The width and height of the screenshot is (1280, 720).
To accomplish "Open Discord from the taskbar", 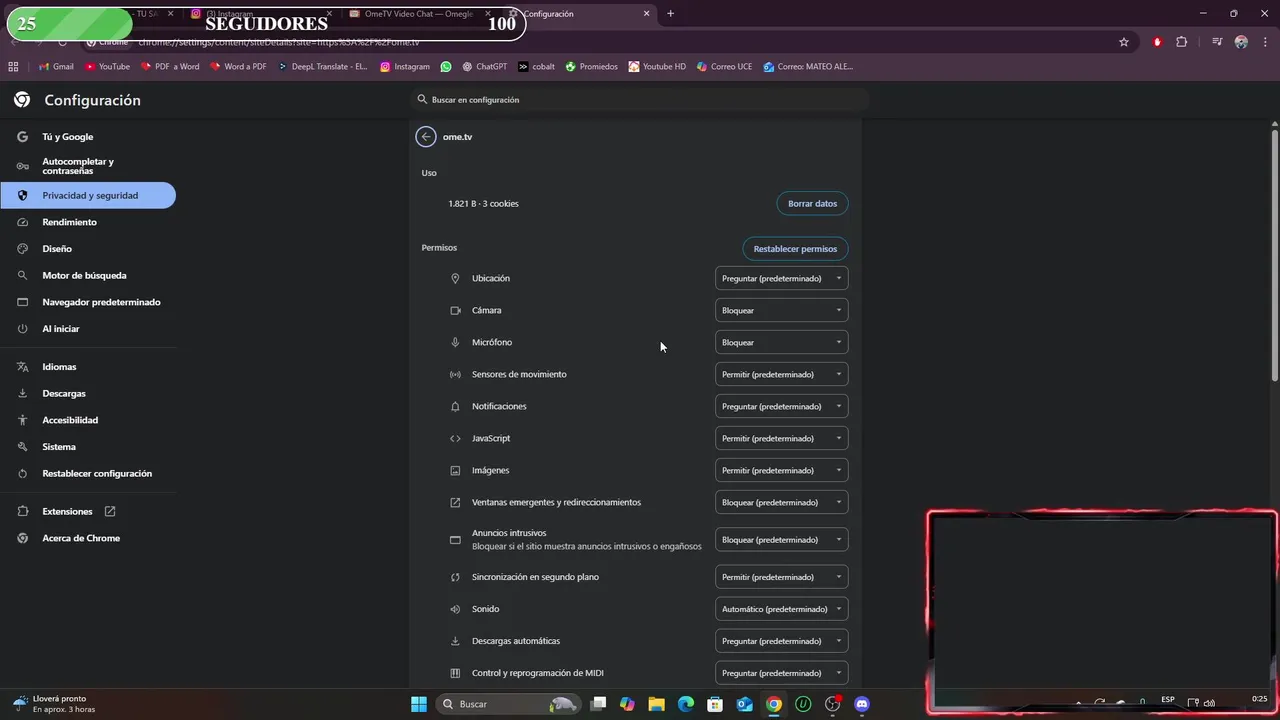I will coord(862,704).
